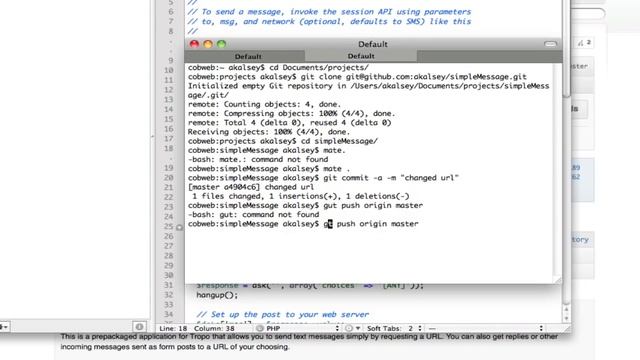640x360 pixels.
Task: Click the Terminal window title 'Default'
Action: pos(373,44)
